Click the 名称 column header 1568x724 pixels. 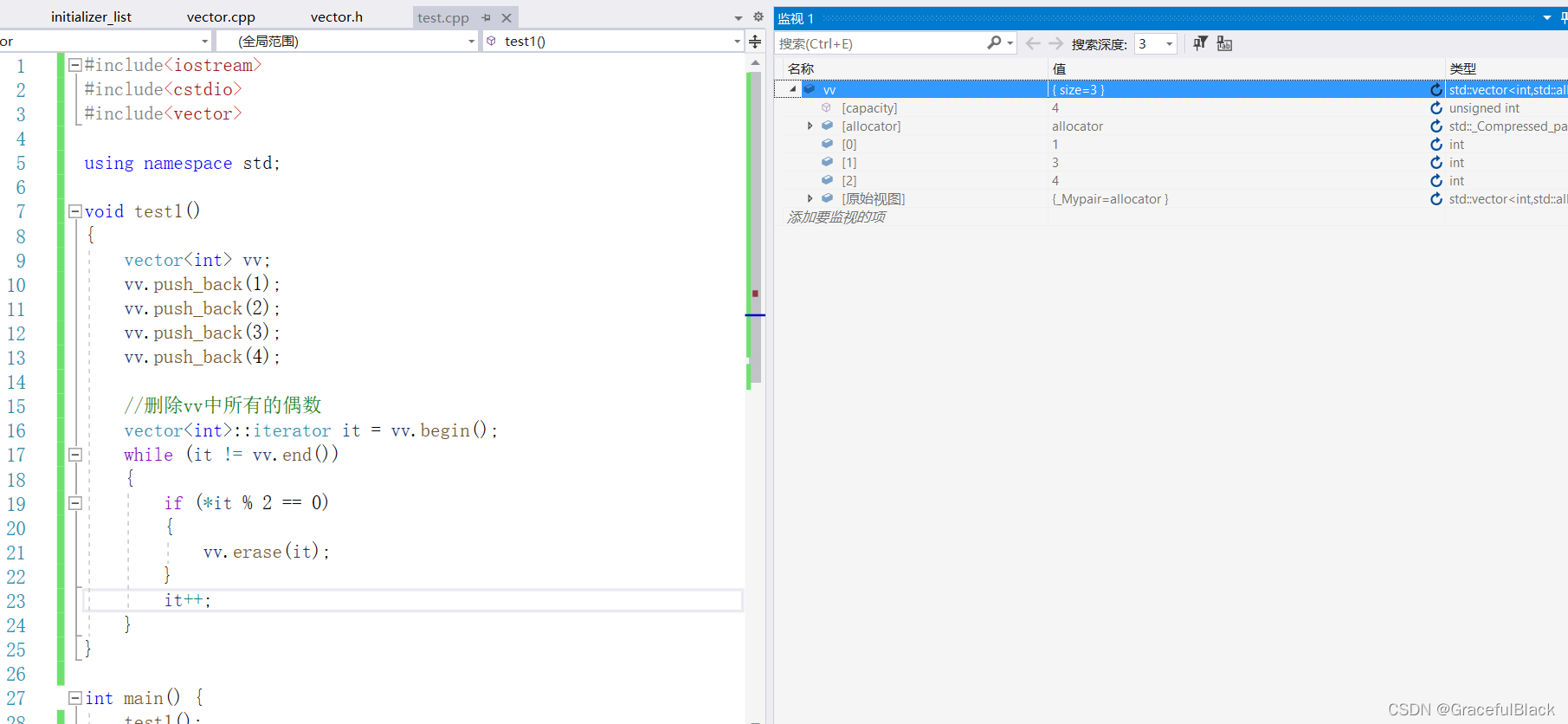coord(801,68)
